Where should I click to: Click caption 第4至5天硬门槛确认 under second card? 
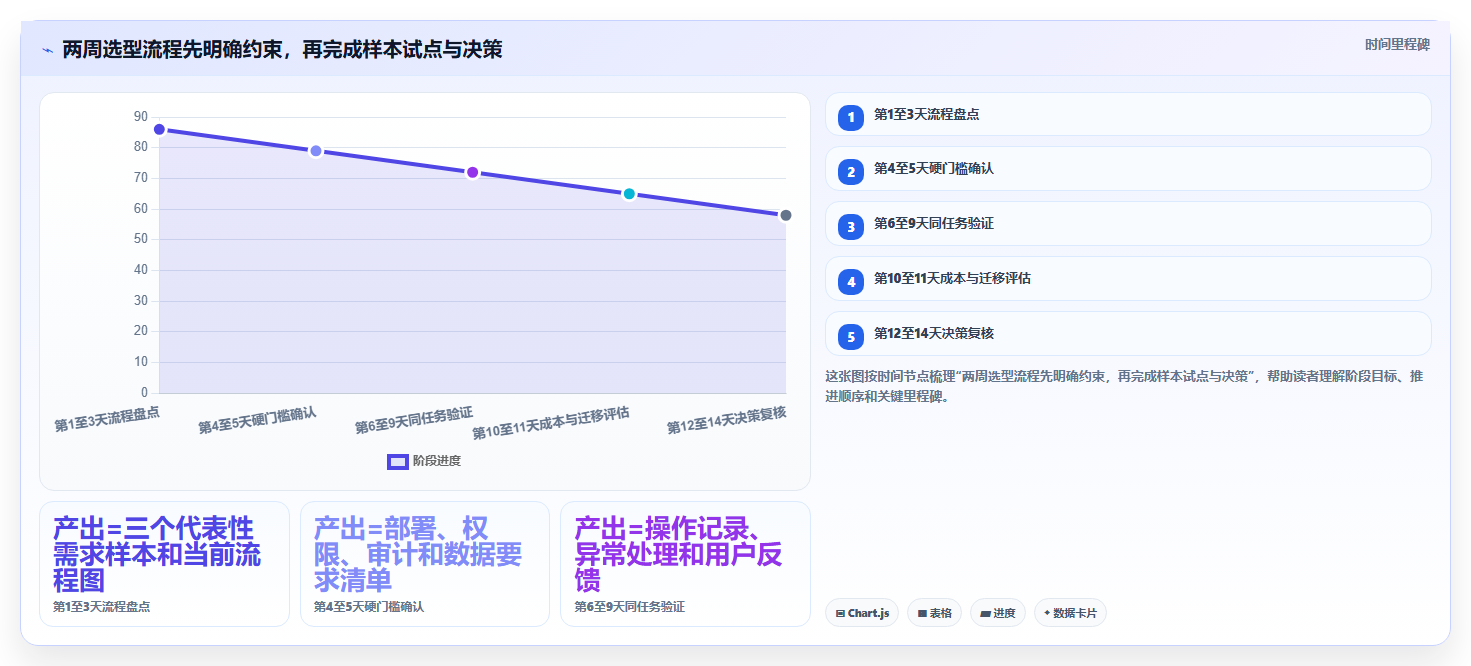pyautogui.click(x=369, y=607)
